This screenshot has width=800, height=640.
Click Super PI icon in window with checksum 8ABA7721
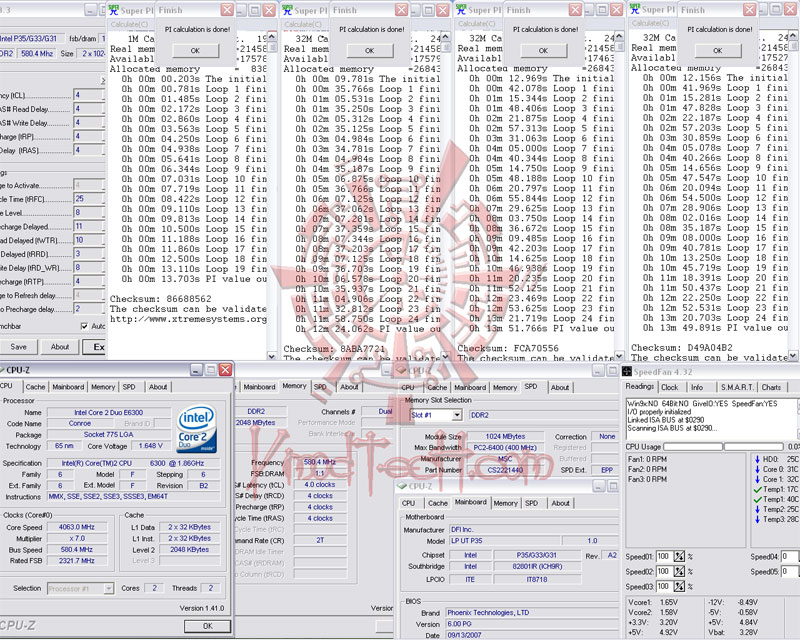click(287, 10)
